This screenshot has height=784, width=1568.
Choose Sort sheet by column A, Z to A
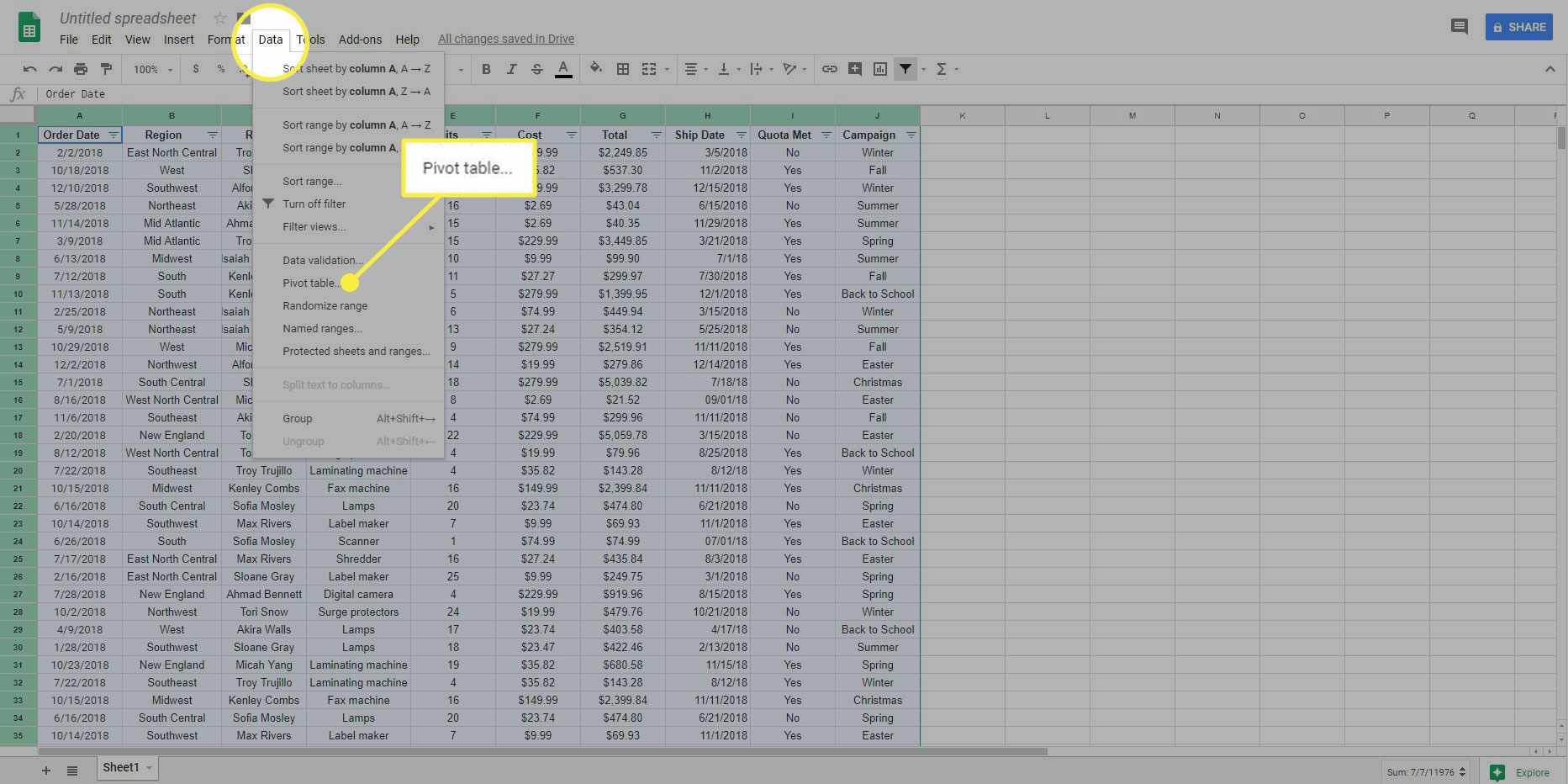(348, 92)
